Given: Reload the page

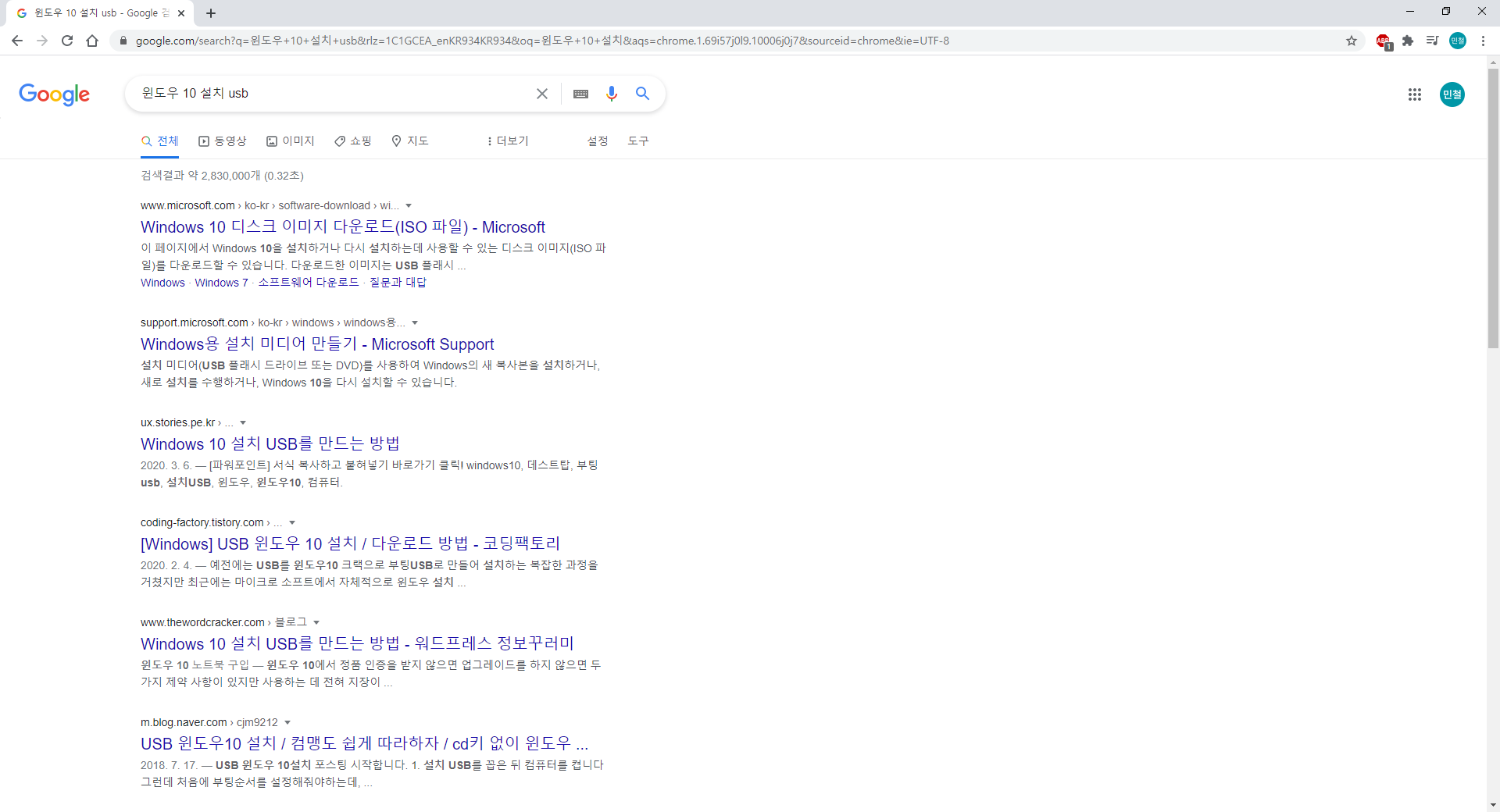Looking at the screenshot, I should tap(67, 41).
